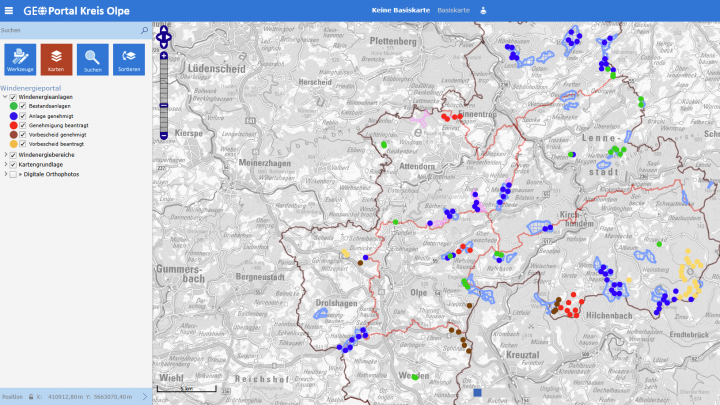Expand position bar with the right chevron
The image size is (720, 405).
tap(145, 396)
